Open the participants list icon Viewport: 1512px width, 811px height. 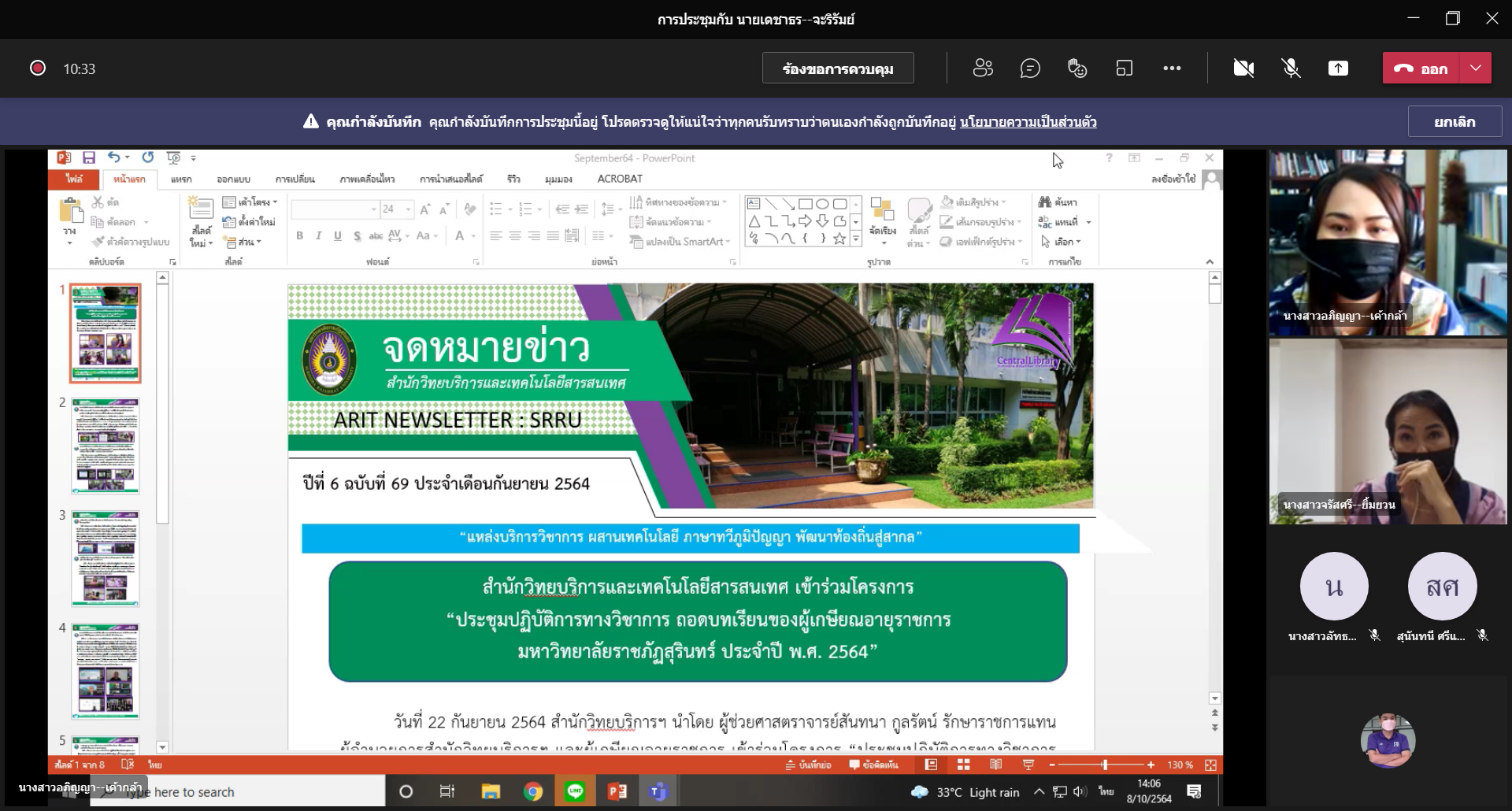pos(983,69)
